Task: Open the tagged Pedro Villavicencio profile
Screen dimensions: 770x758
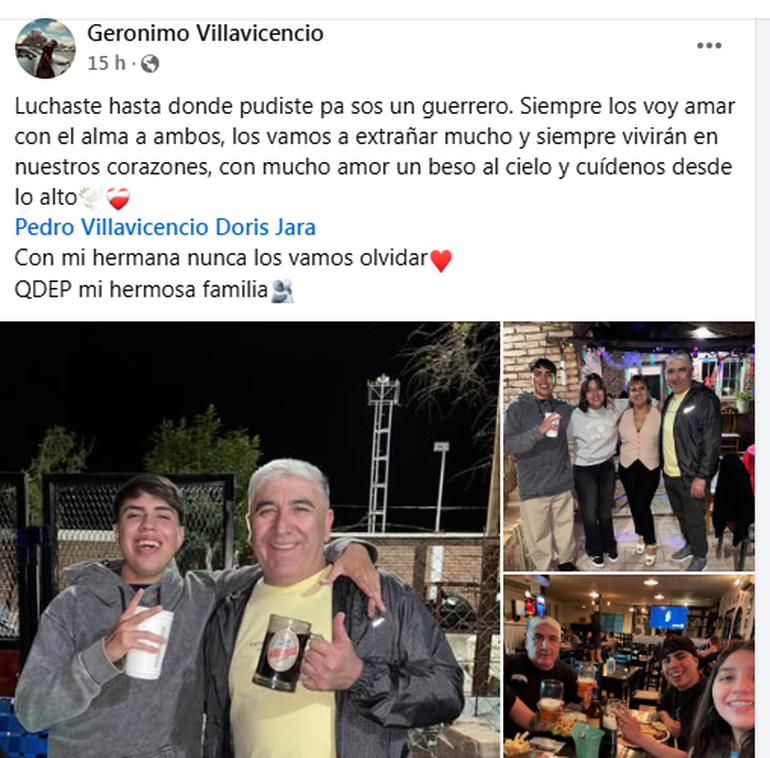Action: [x=111, y=227]
